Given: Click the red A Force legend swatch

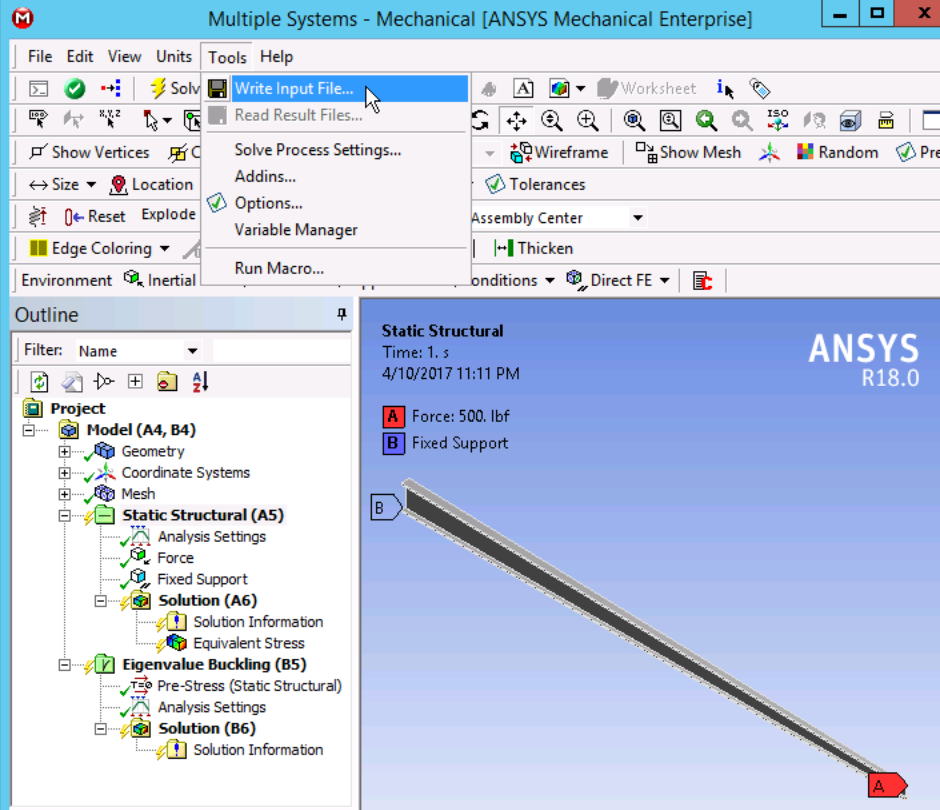Looking at the screenshot, I should pos(393,416).
